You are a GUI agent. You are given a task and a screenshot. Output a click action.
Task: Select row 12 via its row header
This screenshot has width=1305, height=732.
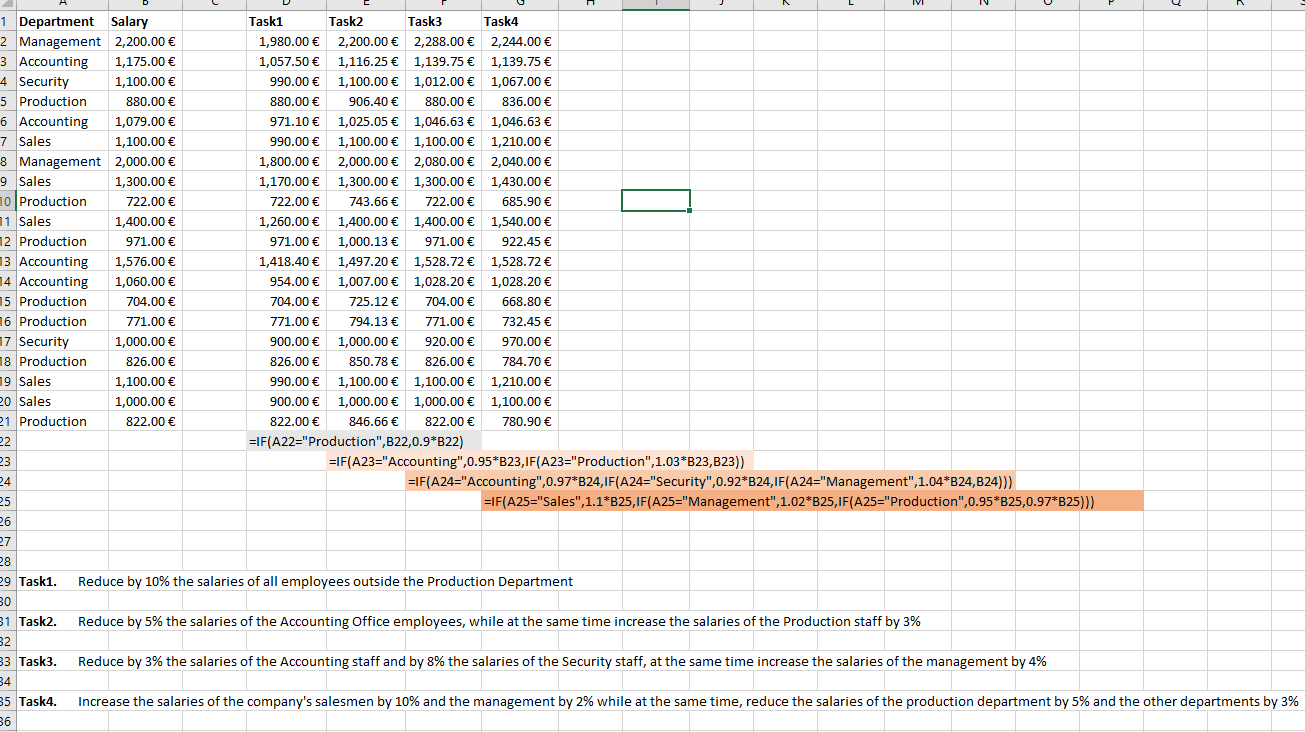[7, 241]
